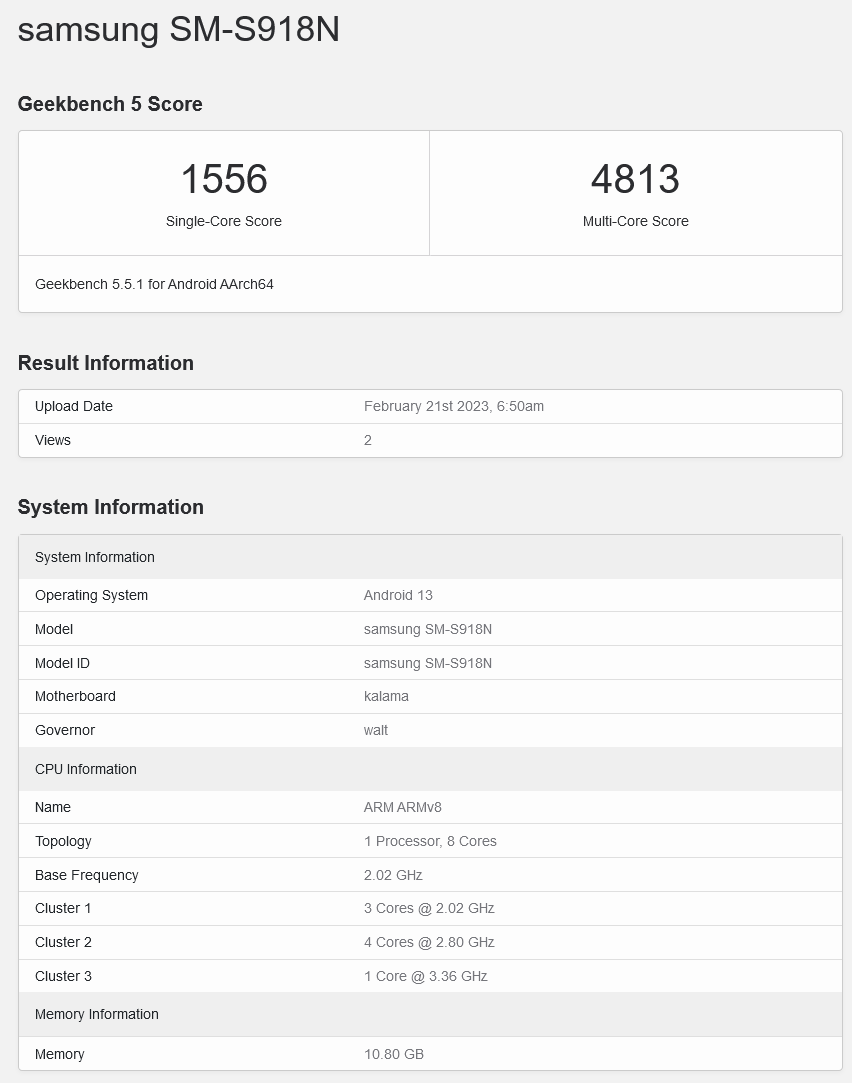Select the Android 13 operating system value
The height and width of the screenshot is (1083, 852).
point(398,595)
